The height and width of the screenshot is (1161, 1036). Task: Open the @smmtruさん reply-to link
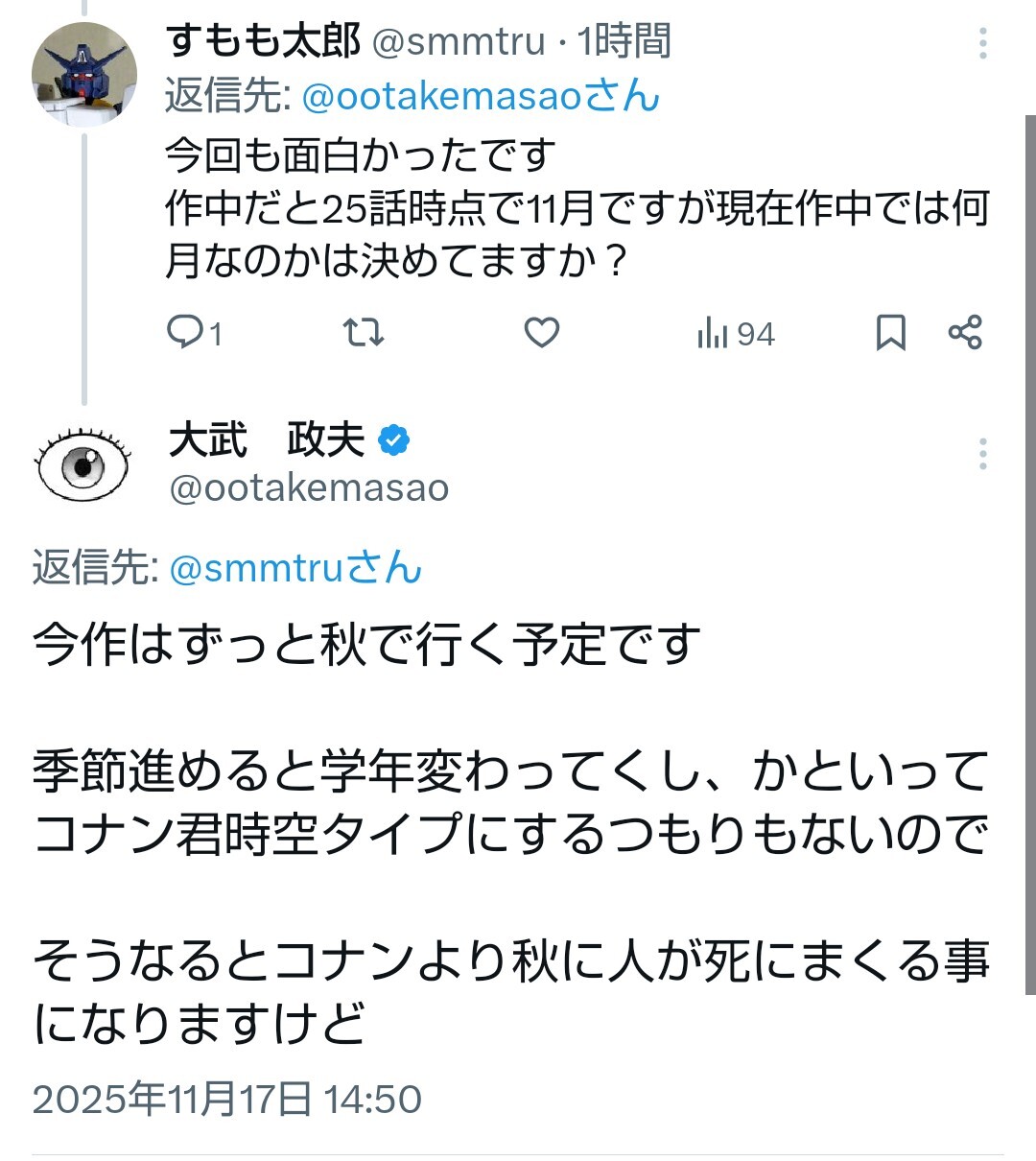pyautogui.click(x=295, y=568)
